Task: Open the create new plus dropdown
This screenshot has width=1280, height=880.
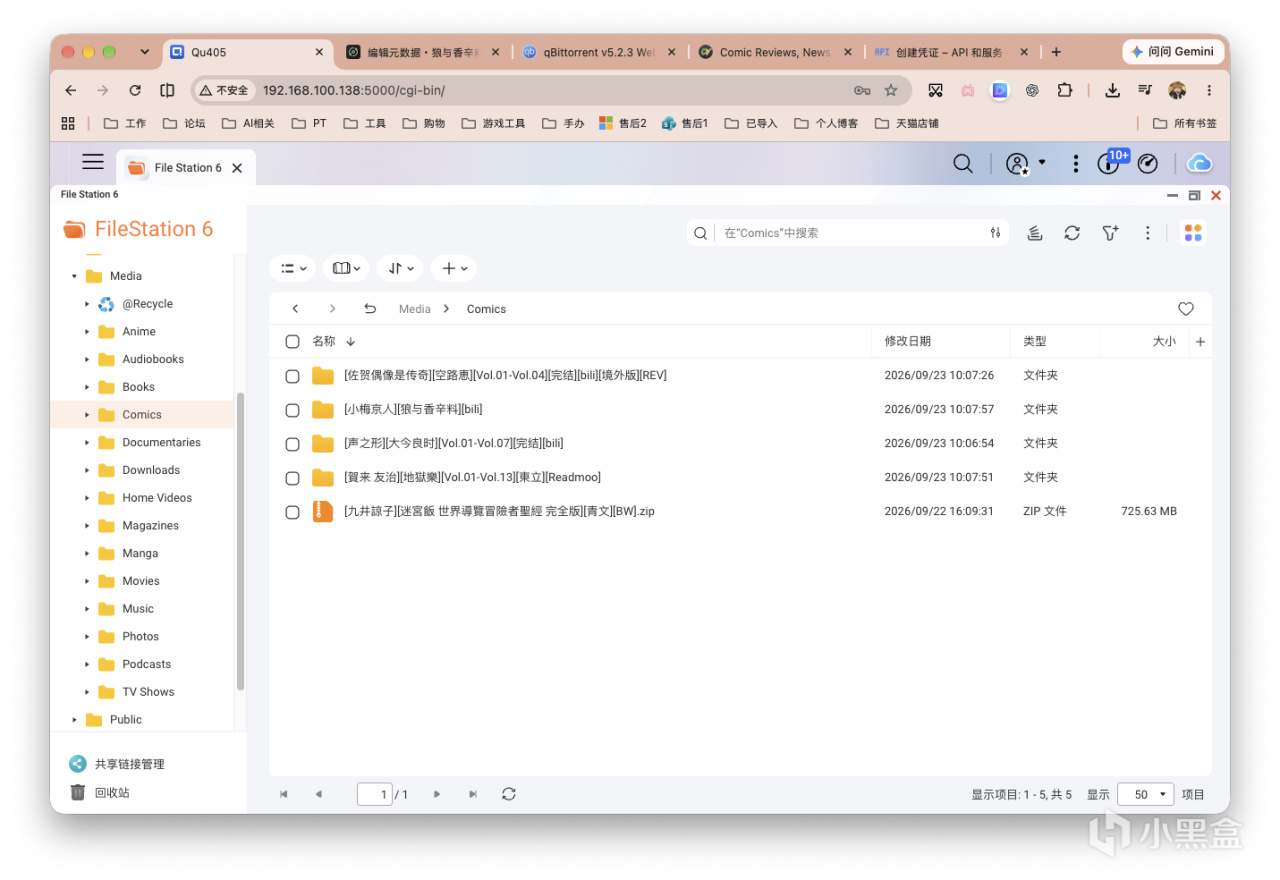Action: click(x=454, y=268)
